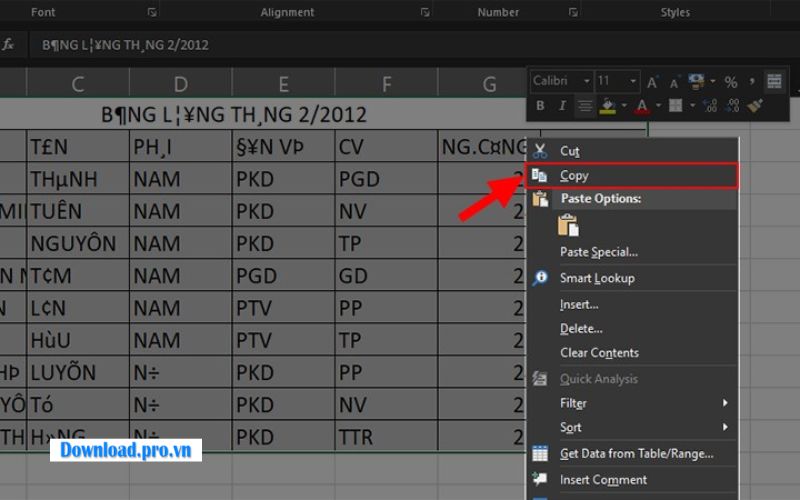Select the HùU name cell
Screen dimensions: 800x500
click(x=78, y=340)
